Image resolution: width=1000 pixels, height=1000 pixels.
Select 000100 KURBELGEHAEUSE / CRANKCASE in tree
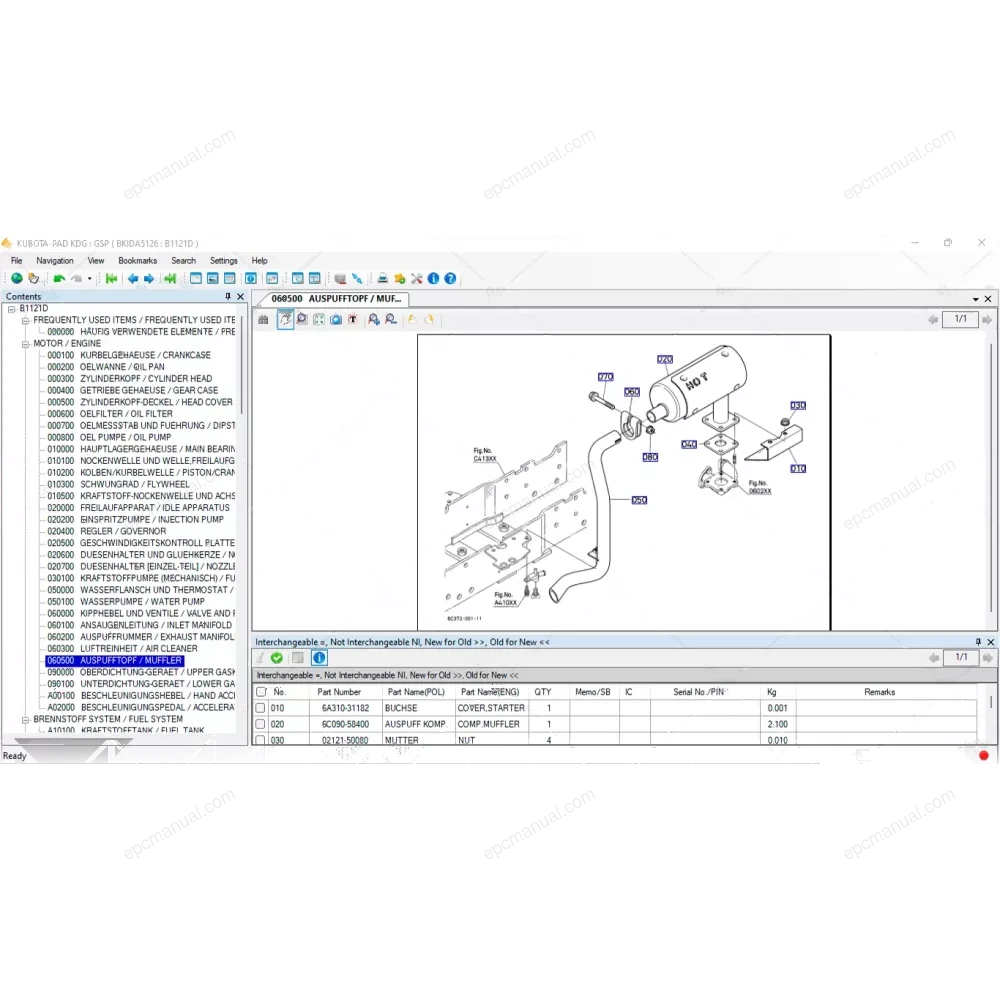pyautogui.click(x=129, y=355)
